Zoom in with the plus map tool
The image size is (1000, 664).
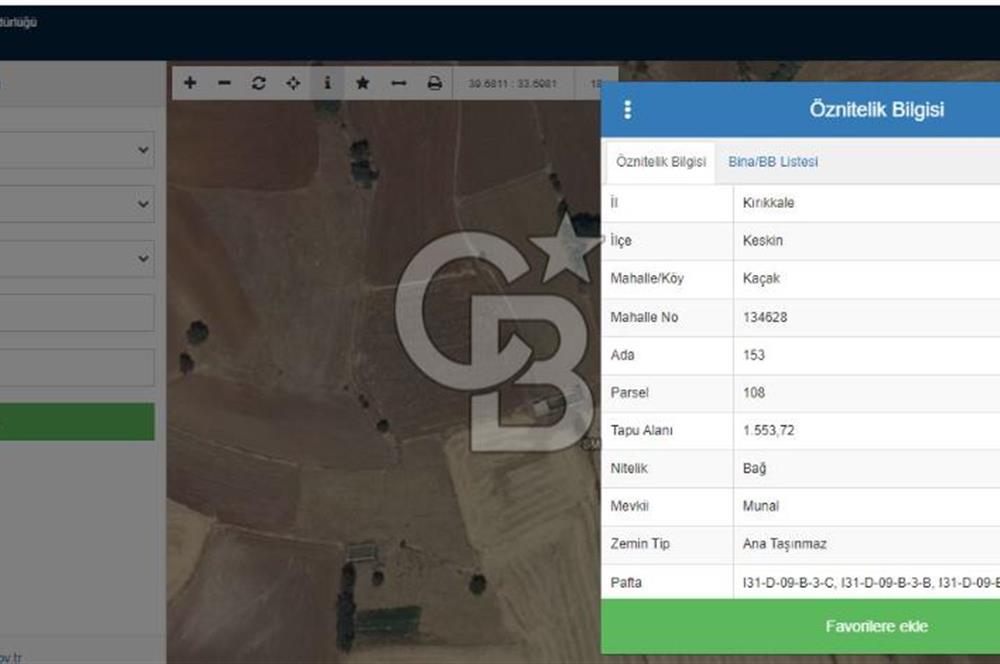click(190, 84)
